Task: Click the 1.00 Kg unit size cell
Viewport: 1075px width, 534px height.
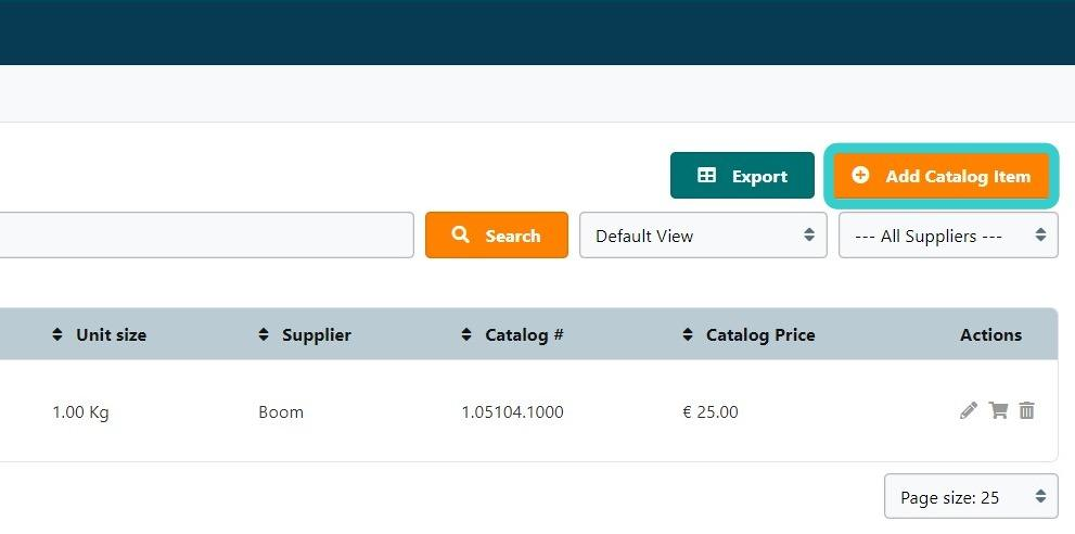Action: coord(80,412)
